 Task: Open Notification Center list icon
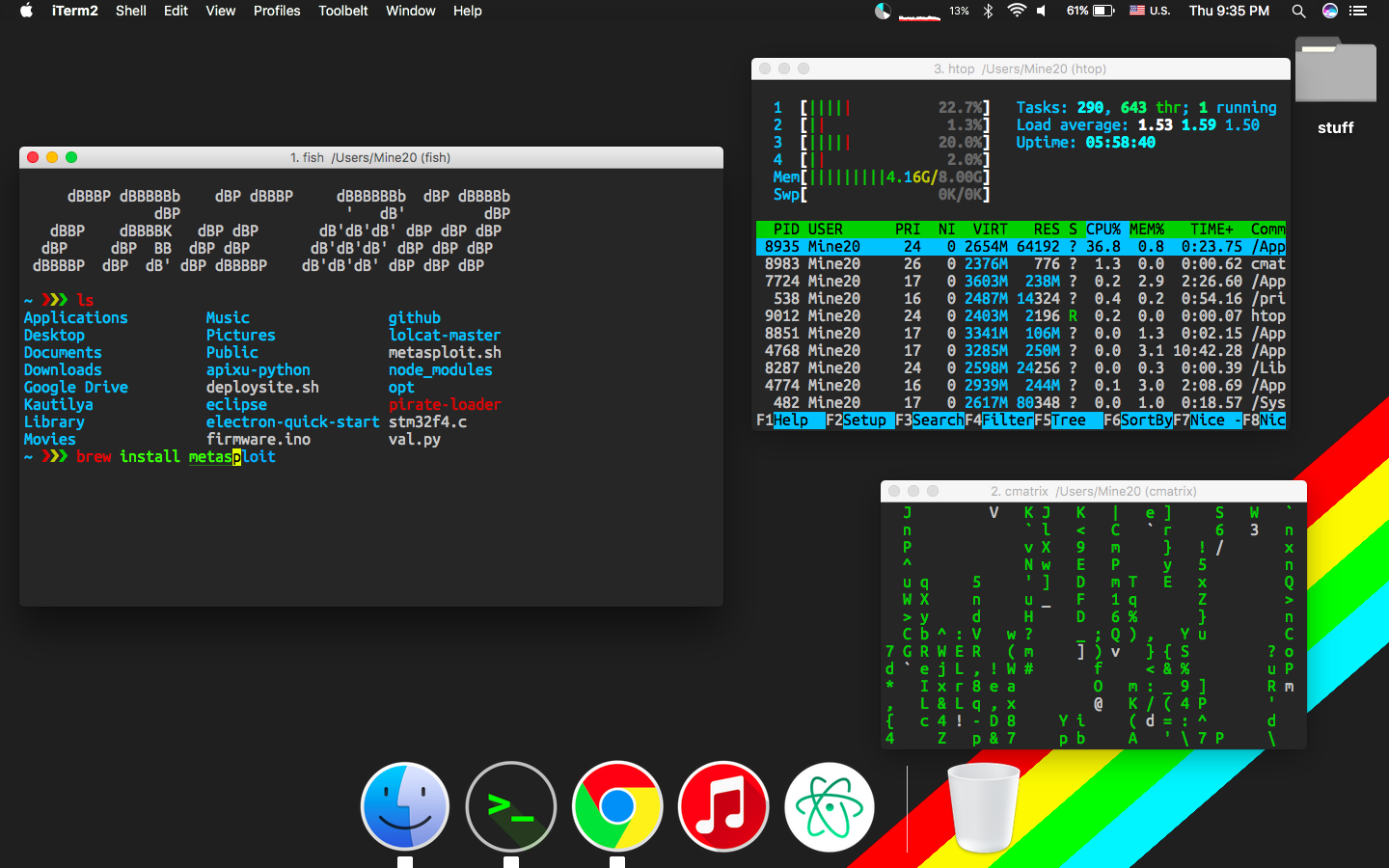point(1358,11)
